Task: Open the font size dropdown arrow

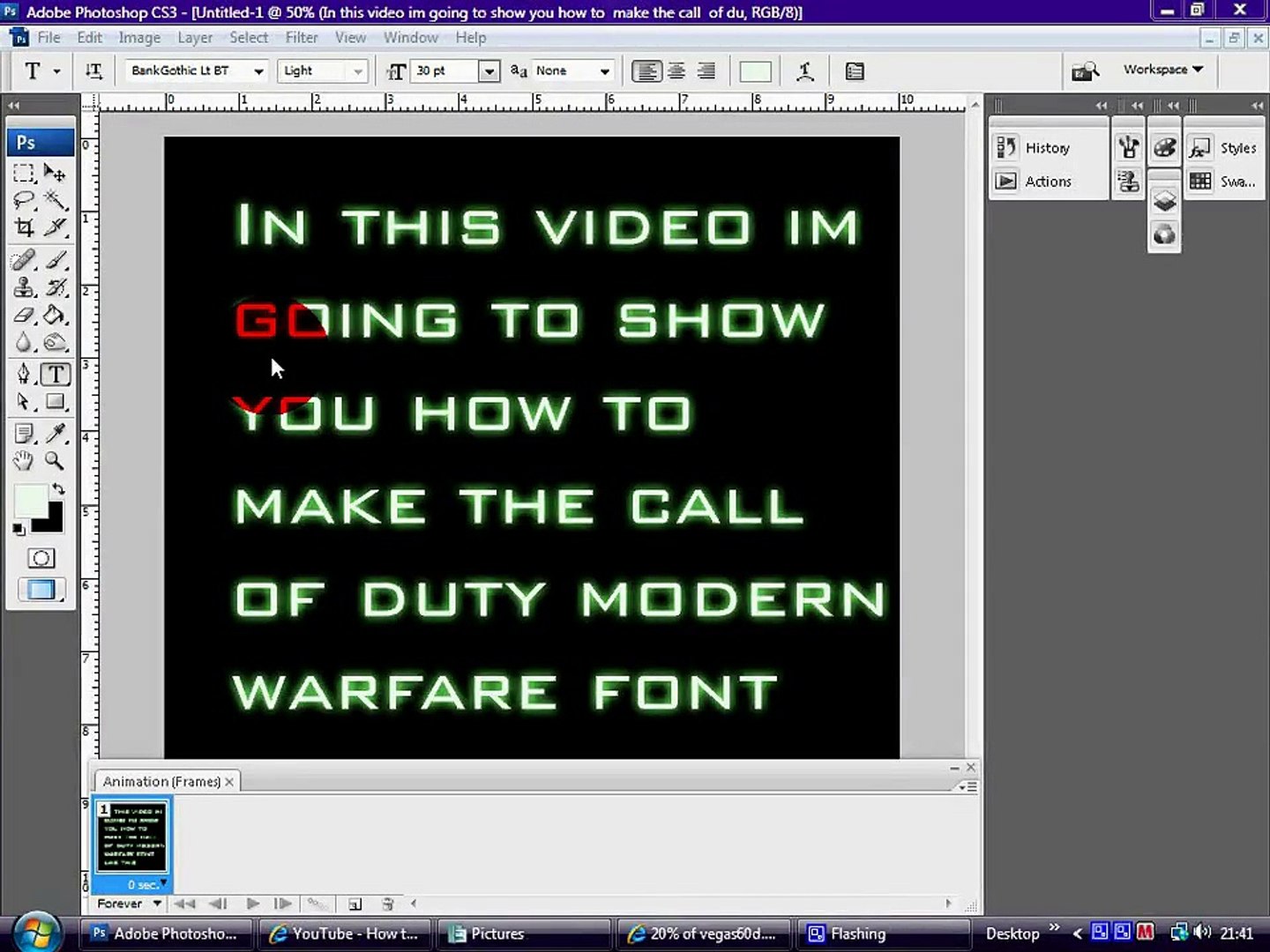Action: pos(489,71)
